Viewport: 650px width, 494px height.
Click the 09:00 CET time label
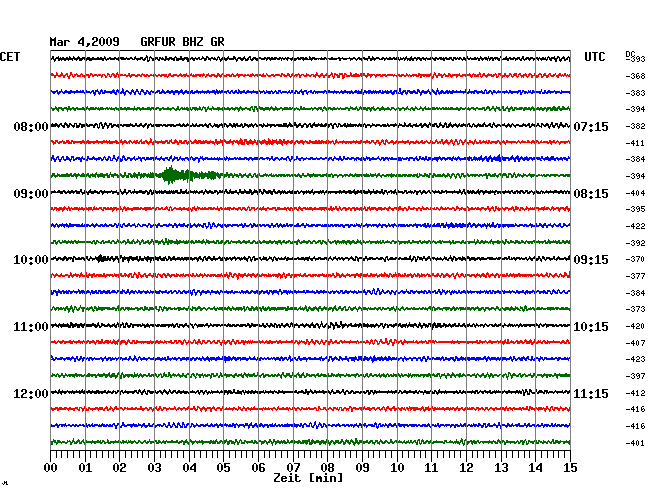click(31, 194)
